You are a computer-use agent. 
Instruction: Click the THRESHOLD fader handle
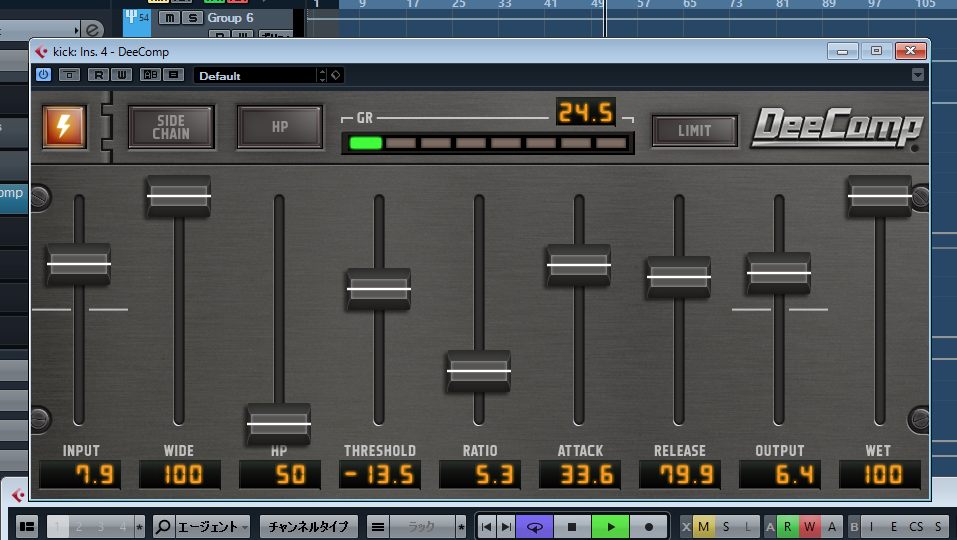[x=378, y=289]
